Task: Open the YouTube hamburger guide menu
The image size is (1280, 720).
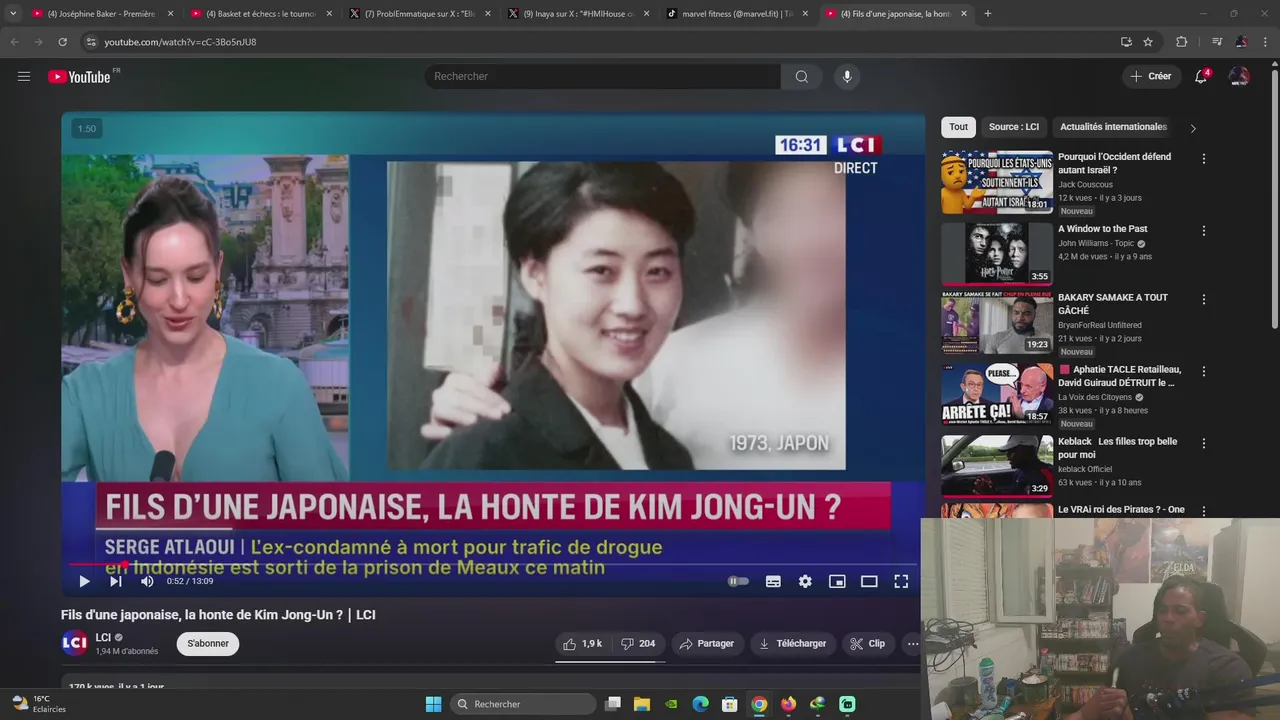Action: [24, 76]
